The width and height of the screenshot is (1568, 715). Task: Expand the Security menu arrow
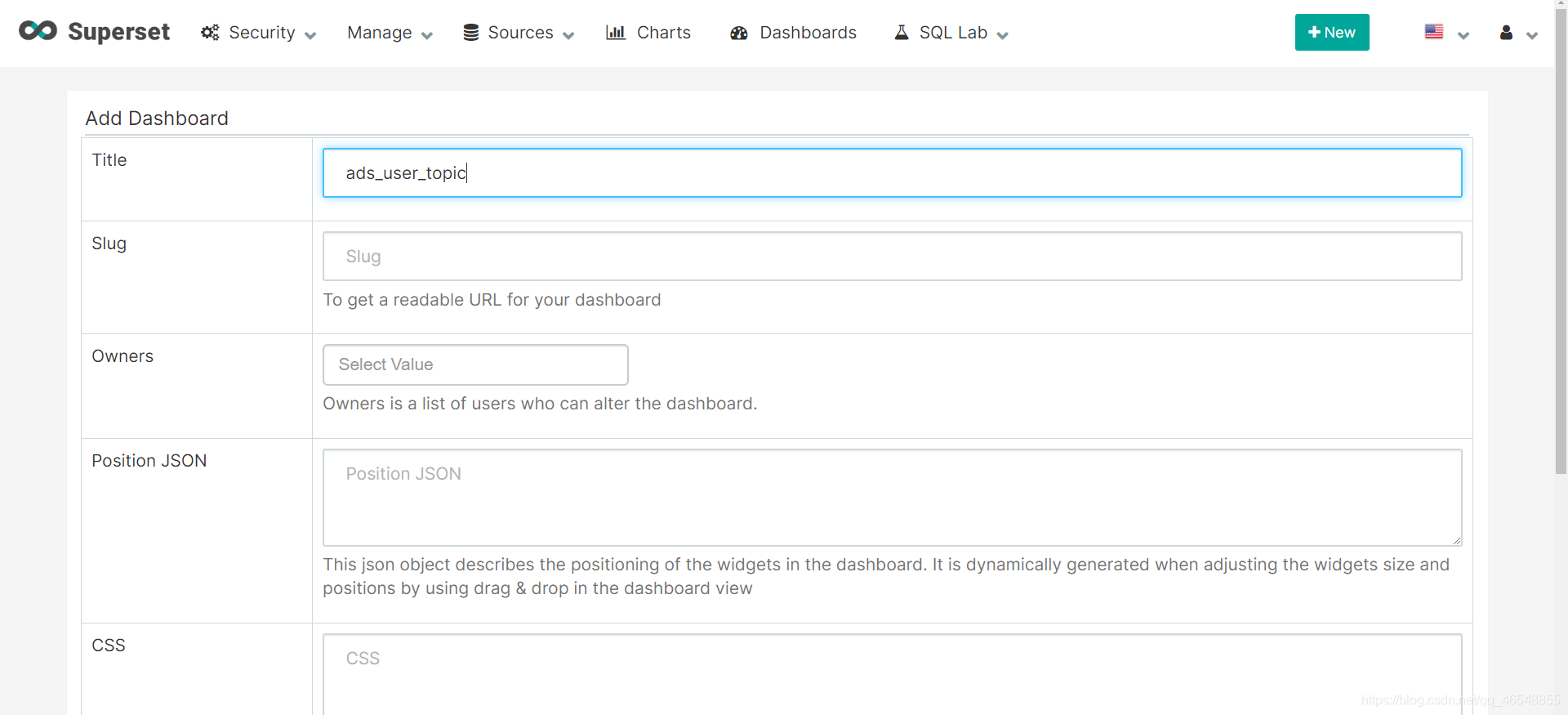[x=310, y=35]
